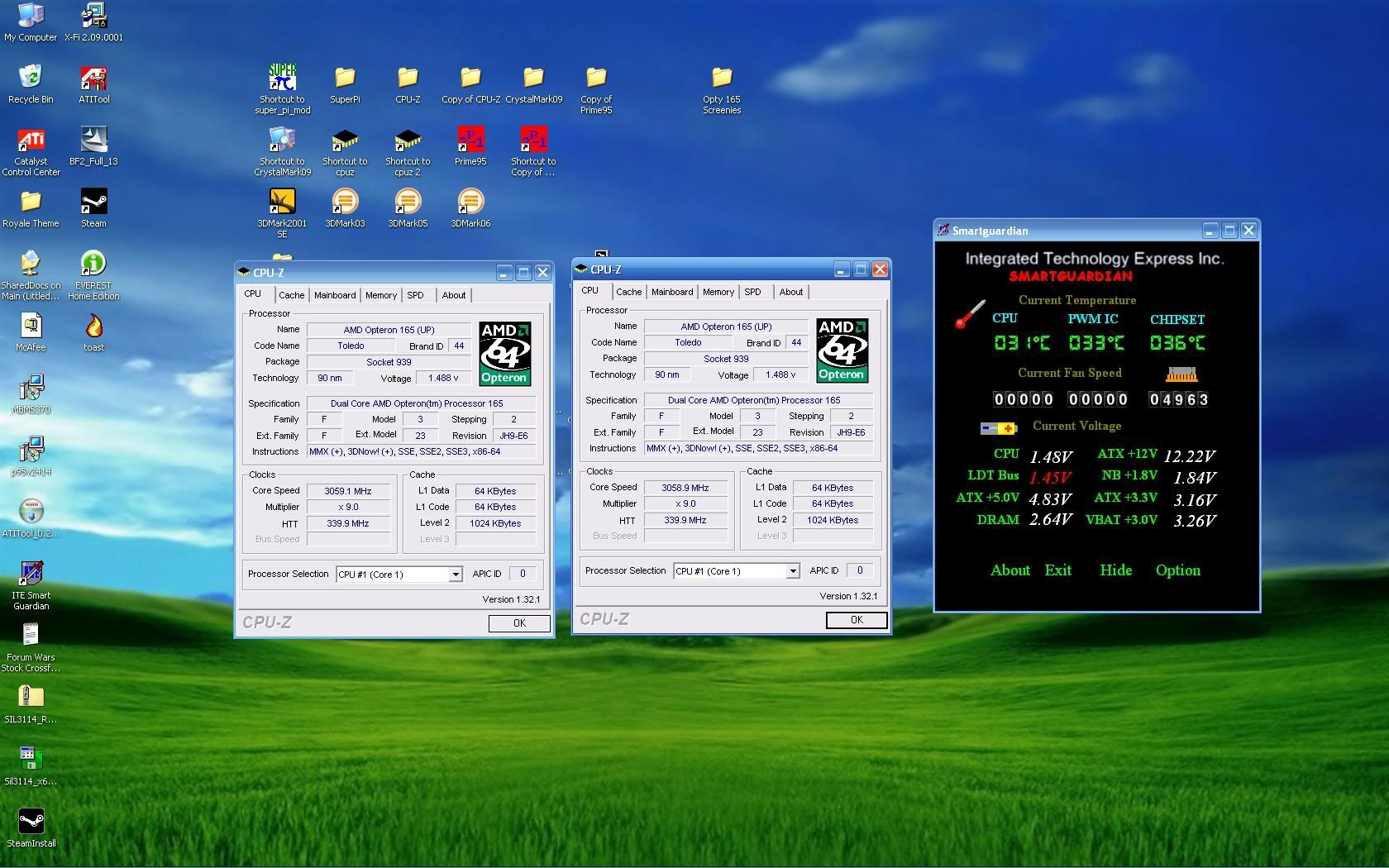The width and height of the screenshot is (1389, 868).
Task: Click OK in the right CPU-Z window
Action: tap(857, 620)
